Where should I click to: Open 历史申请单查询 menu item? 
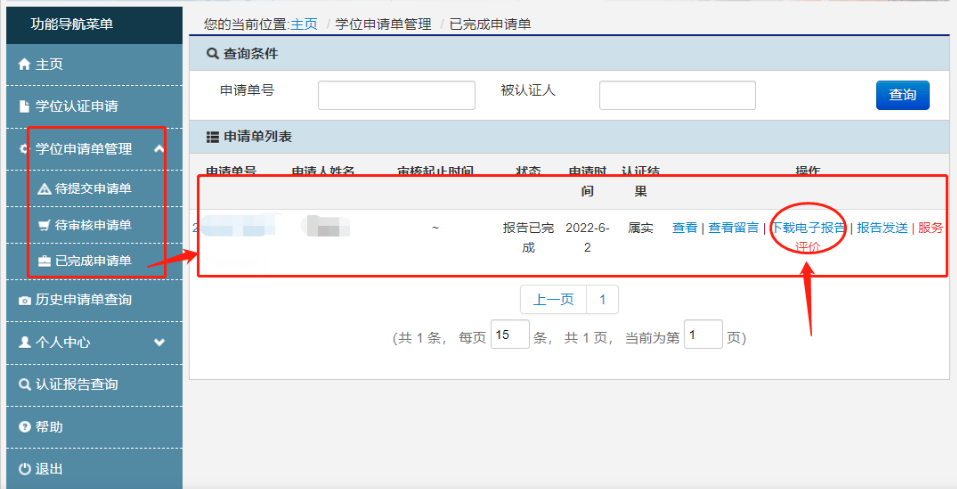tap(83, 300)
